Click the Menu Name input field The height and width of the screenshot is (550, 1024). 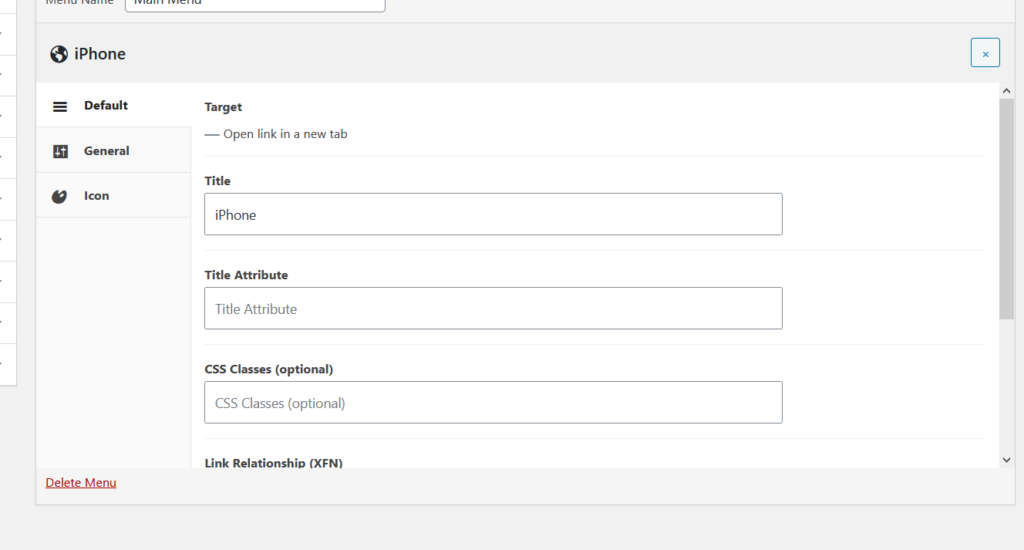coord(255,4)
